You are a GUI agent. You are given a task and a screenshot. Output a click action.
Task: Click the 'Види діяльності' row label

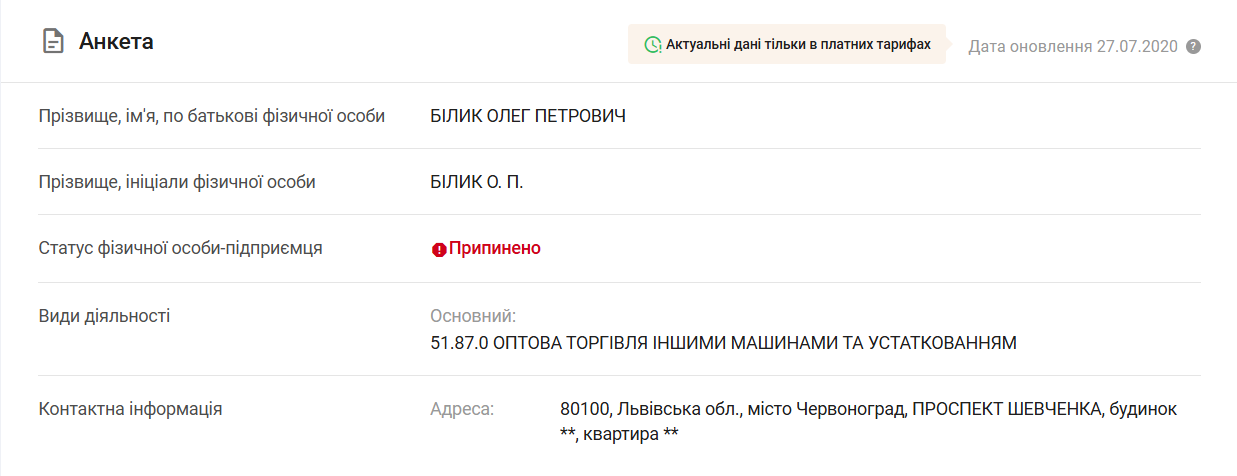[x=104, y=316]
